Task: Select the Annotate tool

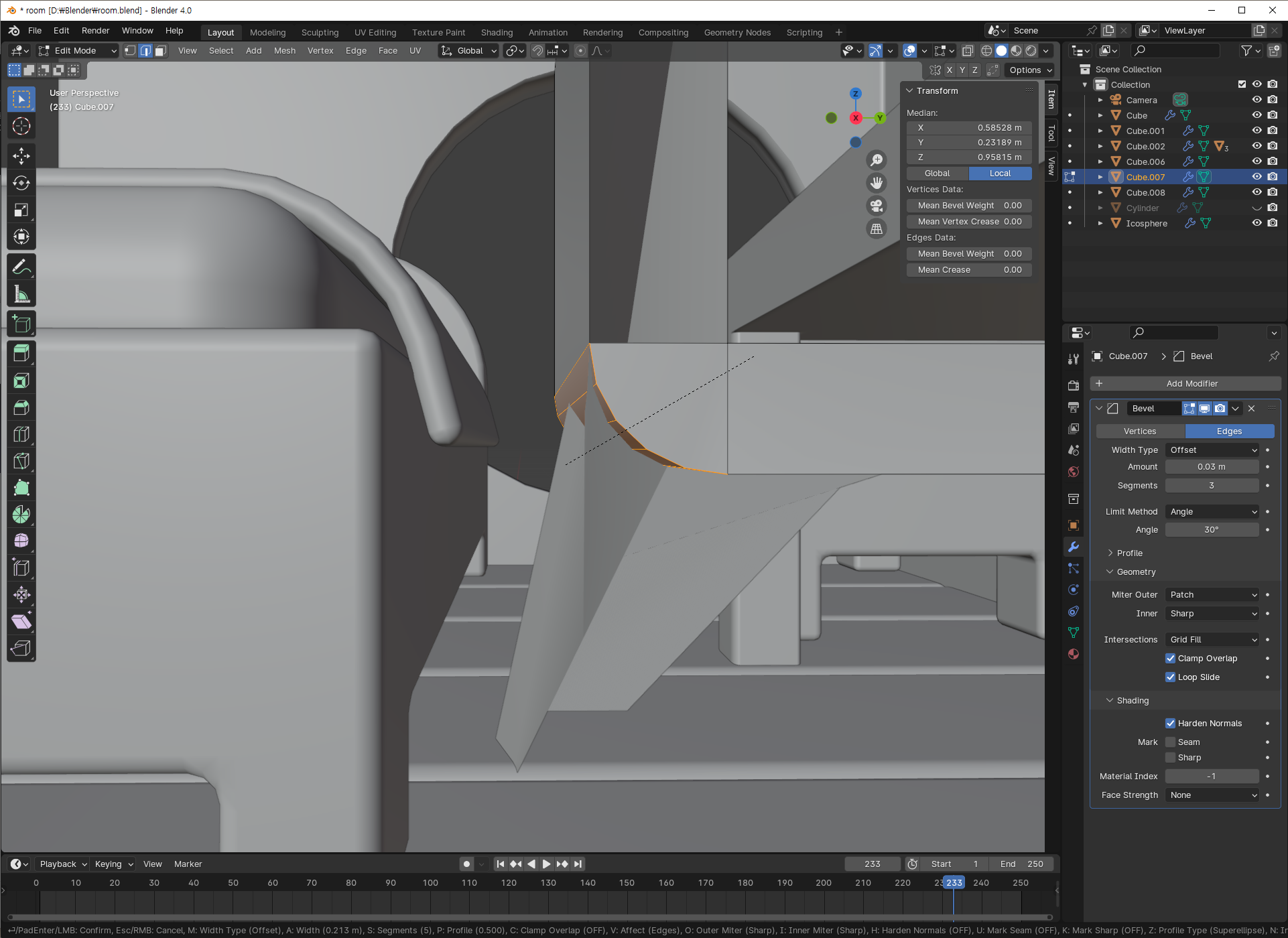Action: tap(21, 267)
